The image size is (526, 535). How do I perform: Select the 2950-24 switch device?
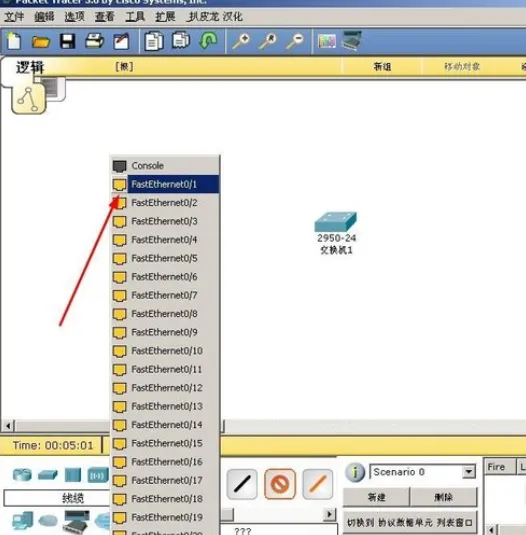click(x=336, y=222)
